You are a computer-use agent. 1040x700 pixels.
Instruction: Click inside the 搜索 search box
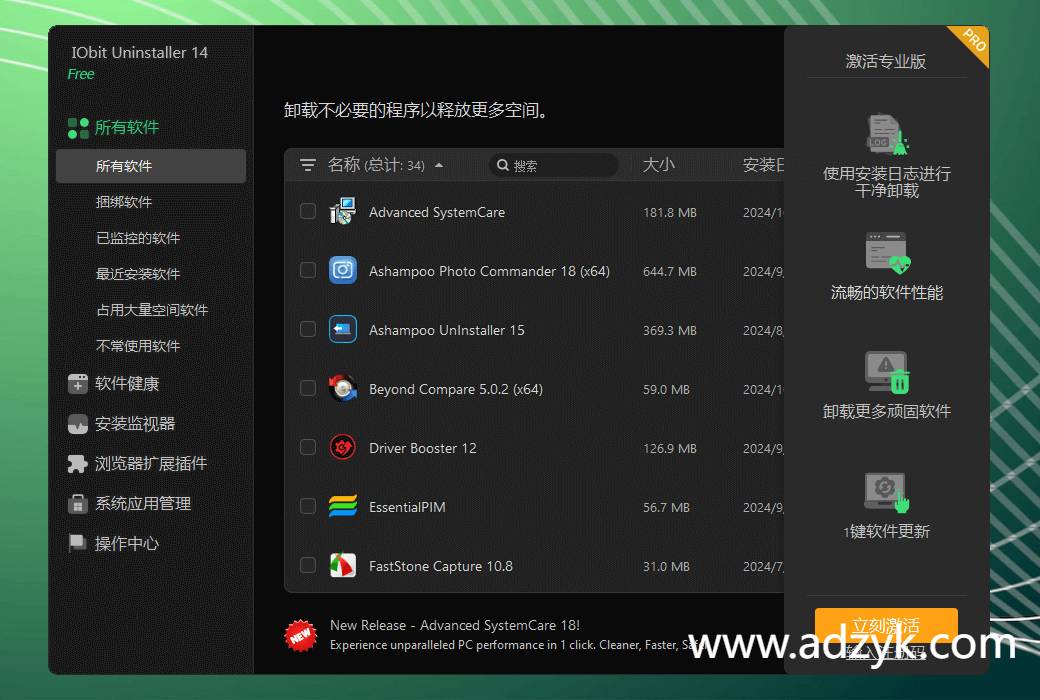click(x=553, y=165)
